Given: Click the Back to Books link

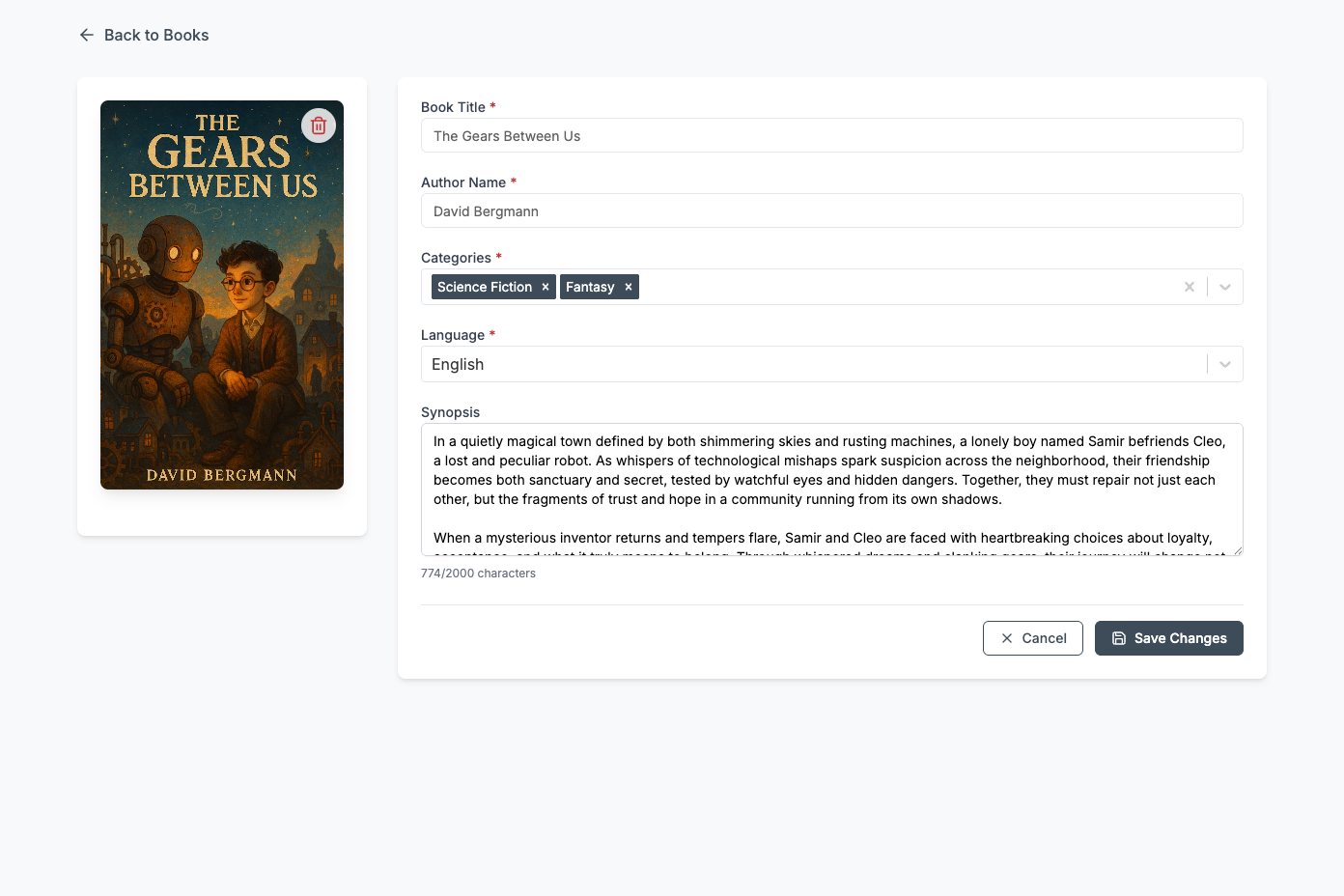Looking at the screenshot, I should tap(144, 35).
